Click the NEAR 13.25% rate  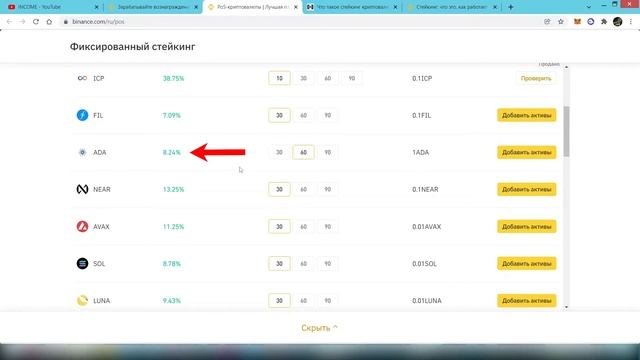(x=173, y=189)
